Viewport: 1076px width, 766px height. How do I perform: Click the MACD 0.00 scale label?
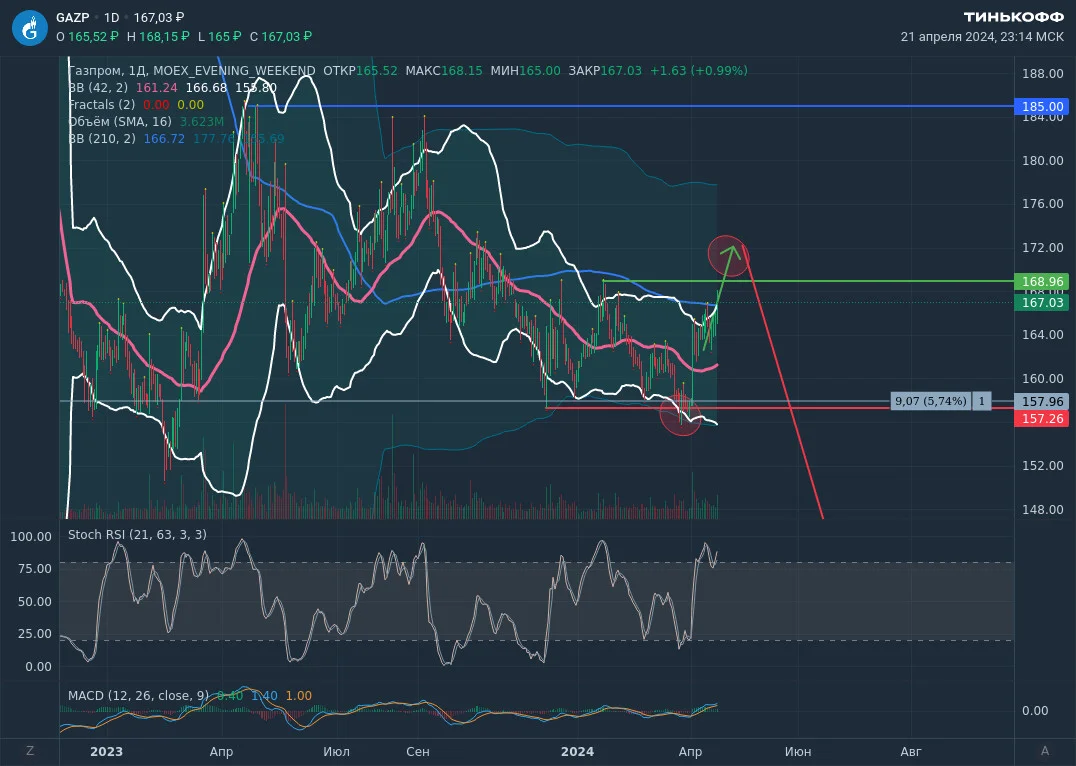click(1035, 710)
